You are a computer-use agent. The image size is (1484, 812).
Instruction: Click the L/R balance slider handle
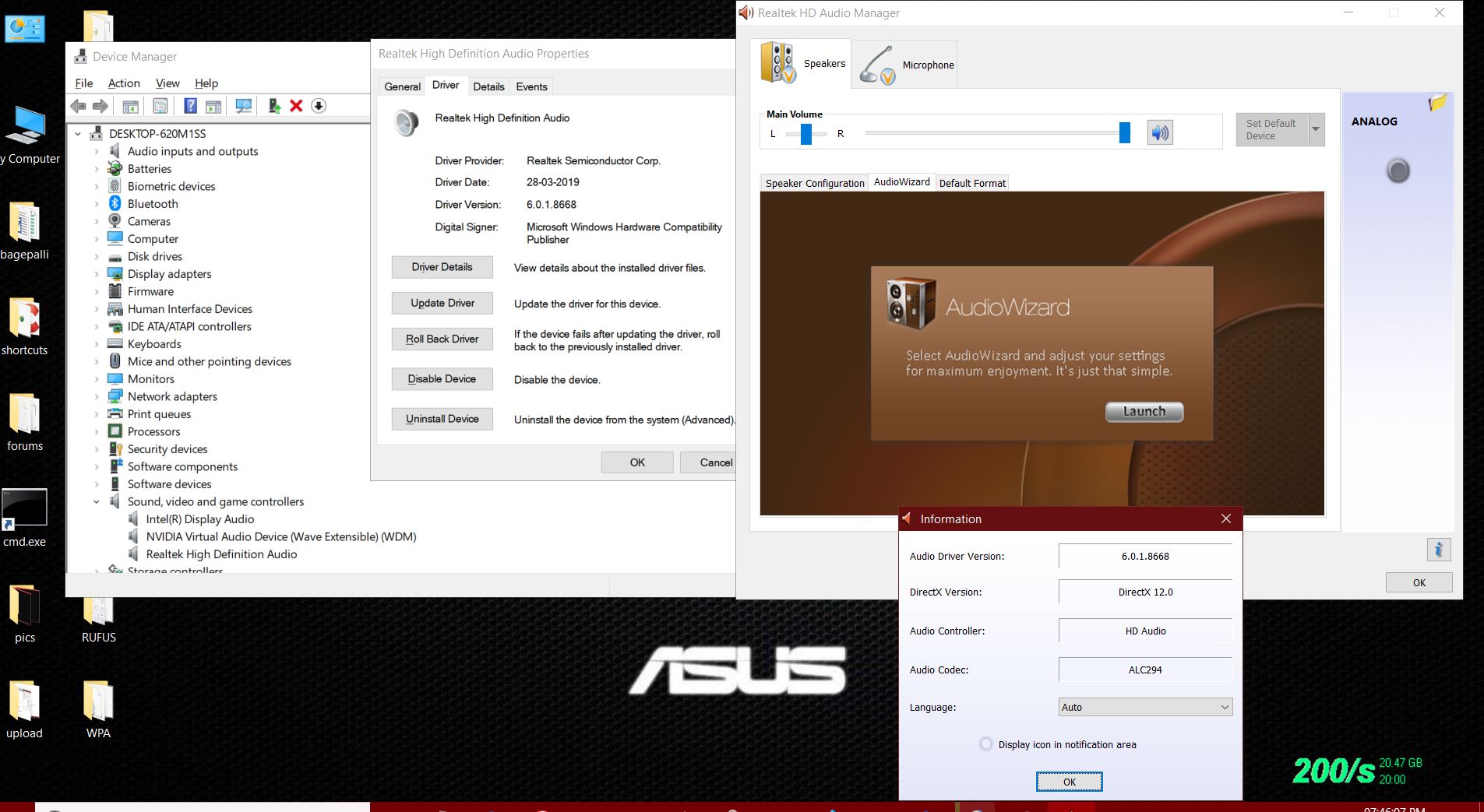pos(806,134)
